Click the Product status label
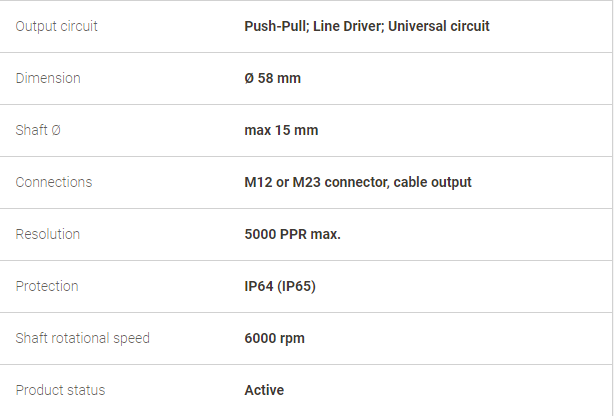The image size is (614, 416). coord(60,390)
